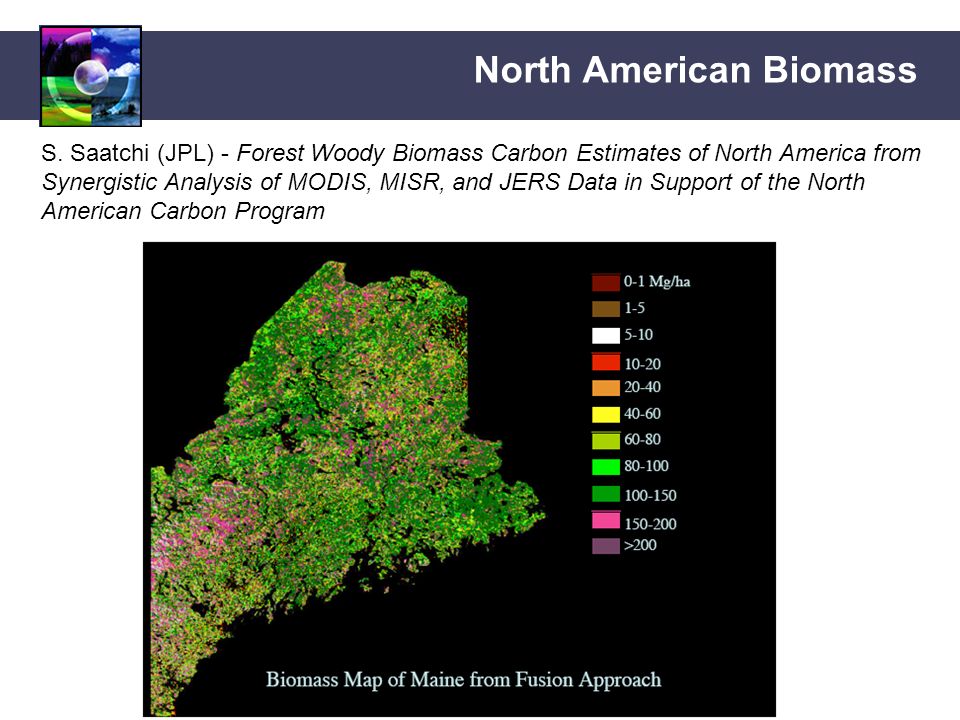Click the Maine biomass map image
The width and height of the screenshot is (960, 720).
coord(459,479)
